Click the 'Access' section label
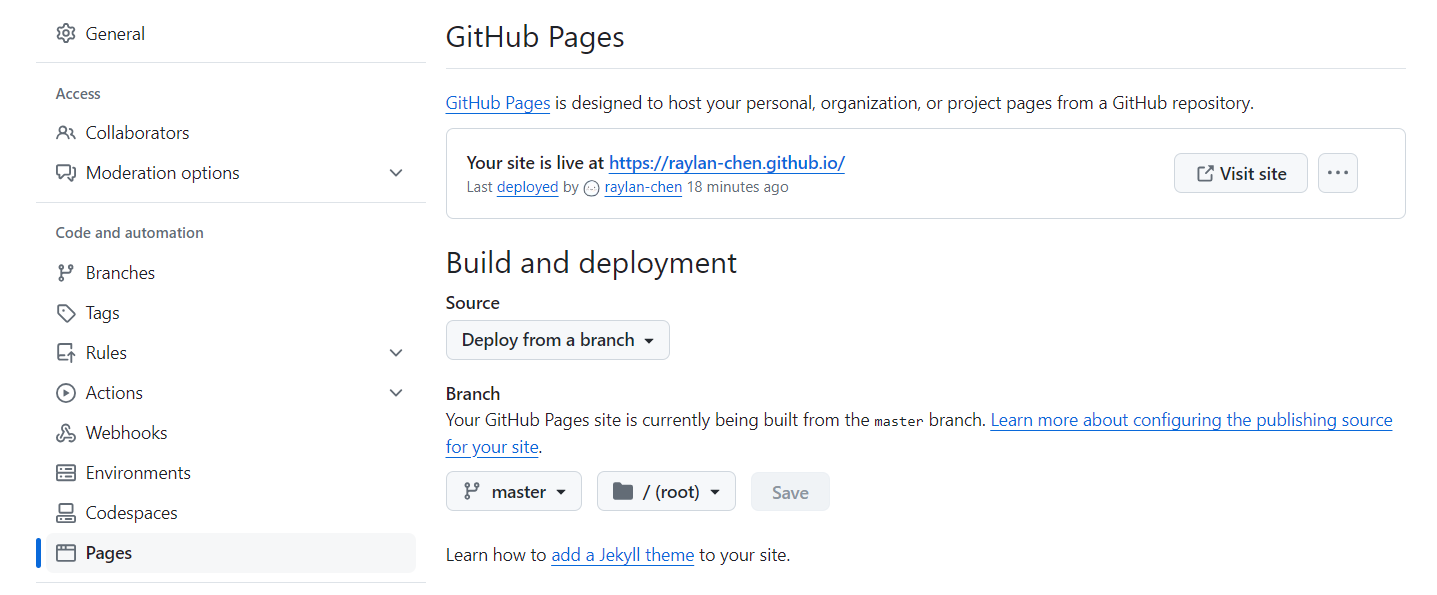The image size is (1437, 595). point(78,93)
